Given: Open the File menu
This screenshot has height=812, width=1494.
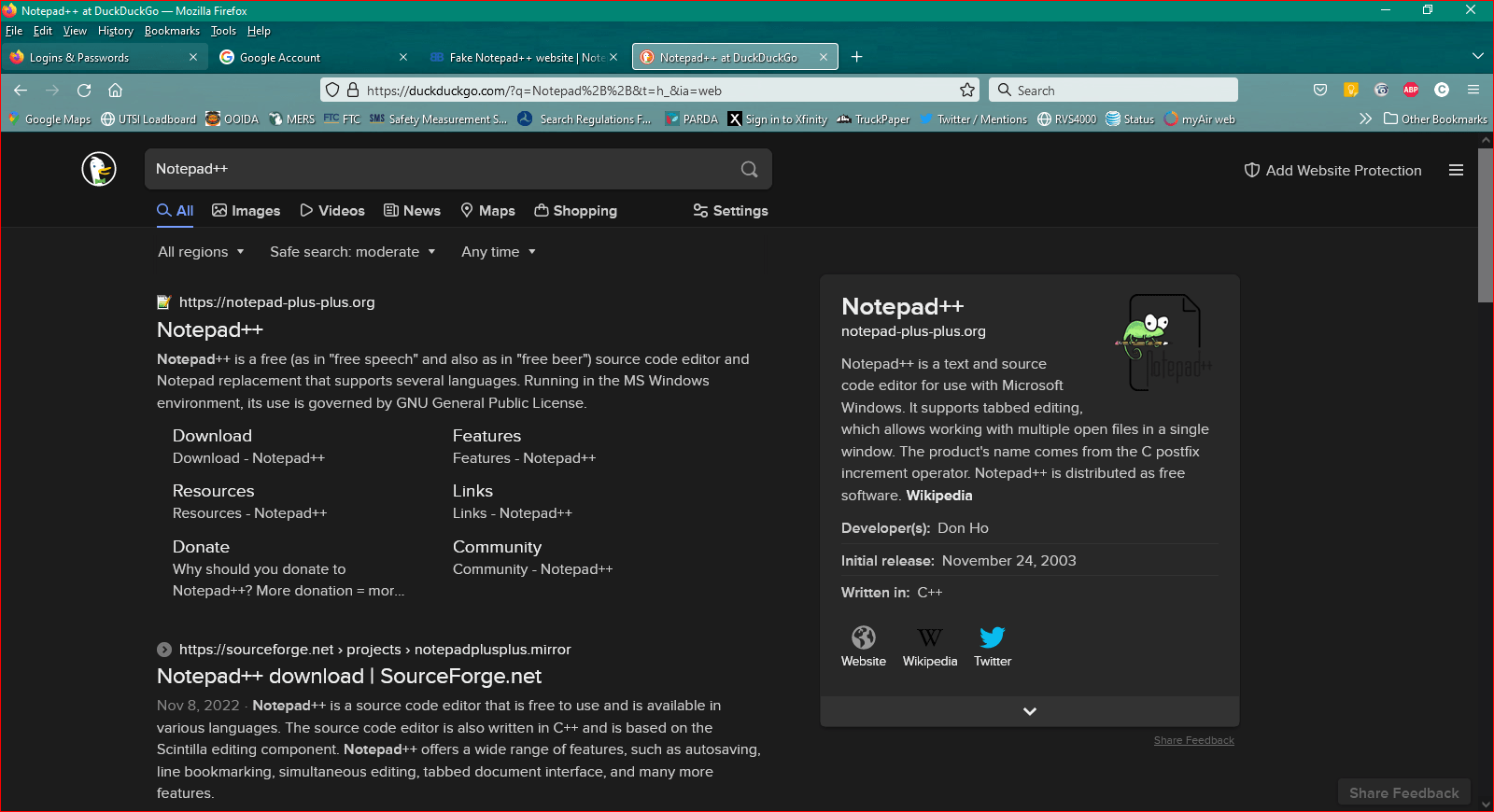Looking at the screenshot, I should [x=14, y=31].
